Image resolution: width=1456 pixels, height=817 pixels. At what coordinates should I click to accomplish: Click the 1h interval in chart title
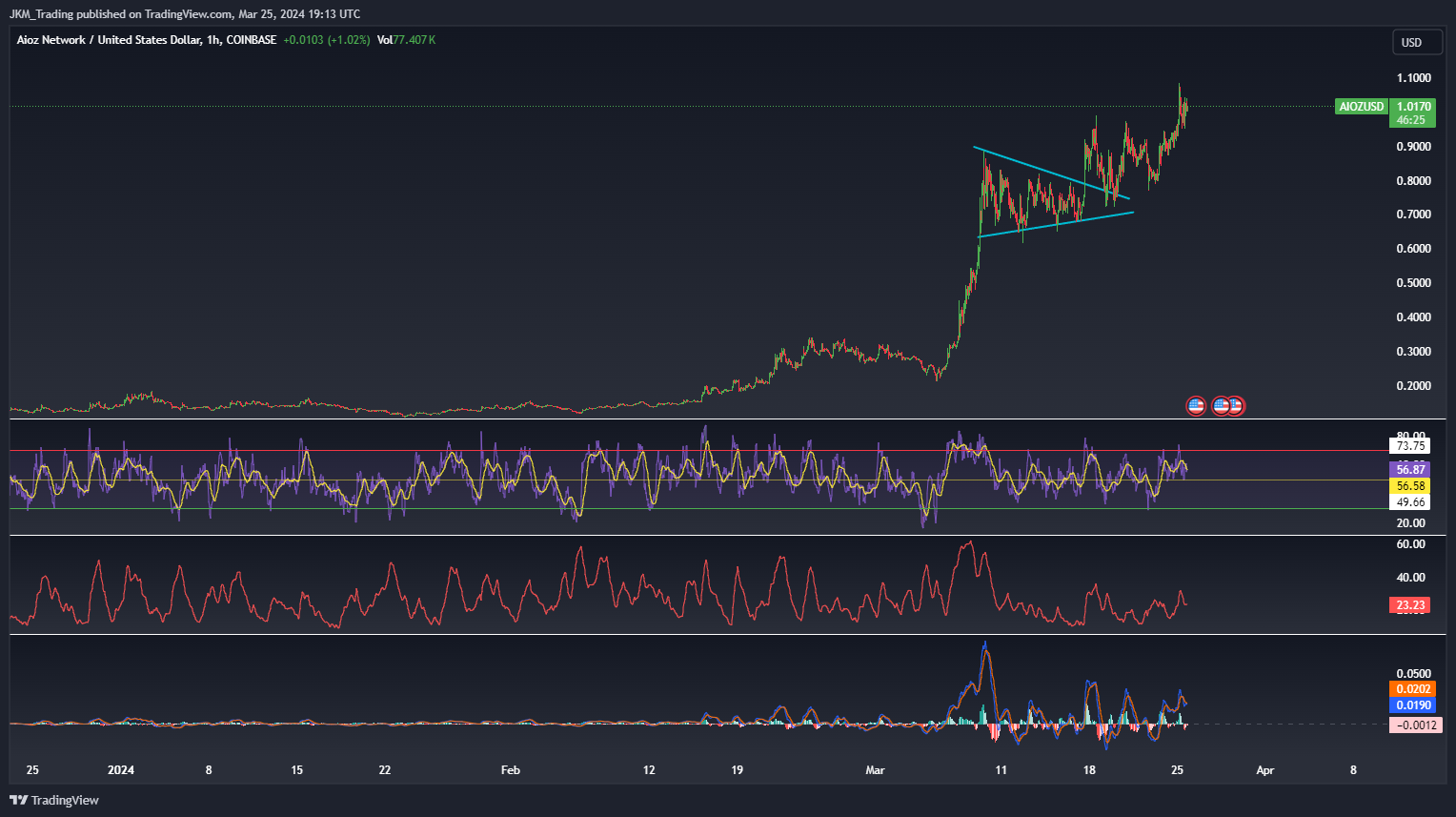coord(213,40)
